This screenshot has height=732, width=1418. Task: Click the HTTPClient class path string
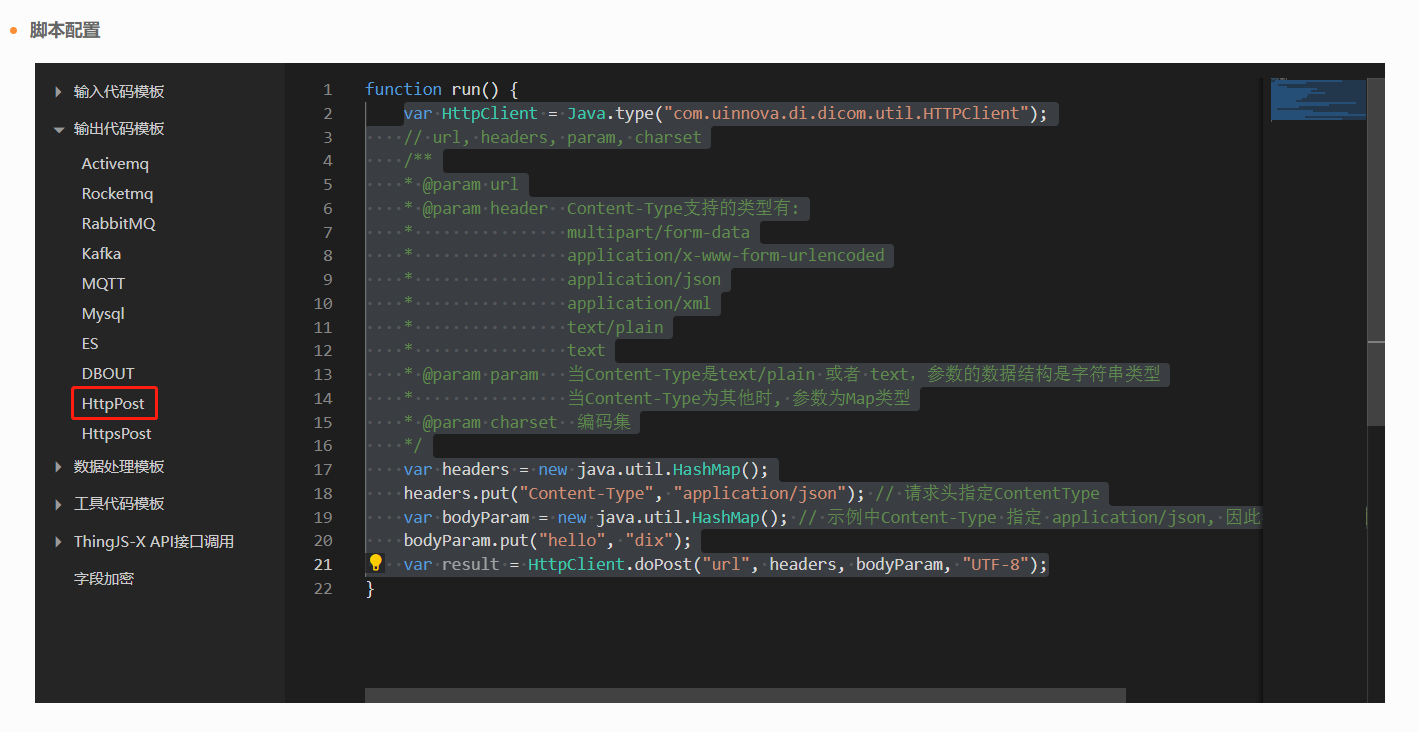point(845,113)
